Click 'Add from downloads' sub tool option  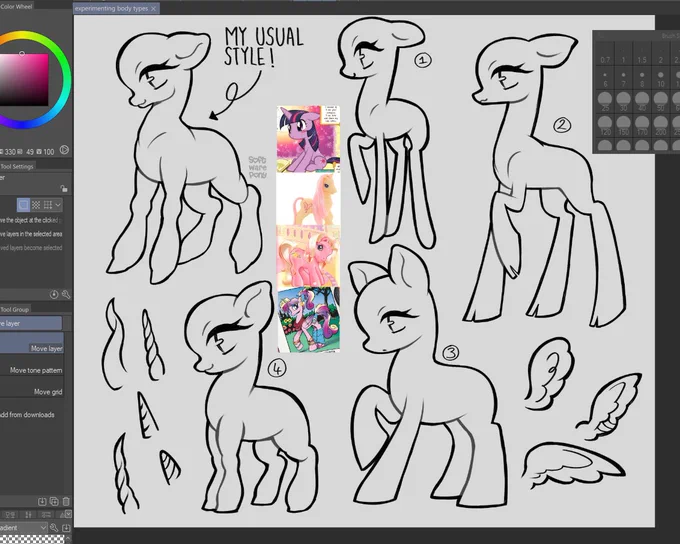pyautogui.click(x=27, y=415)
